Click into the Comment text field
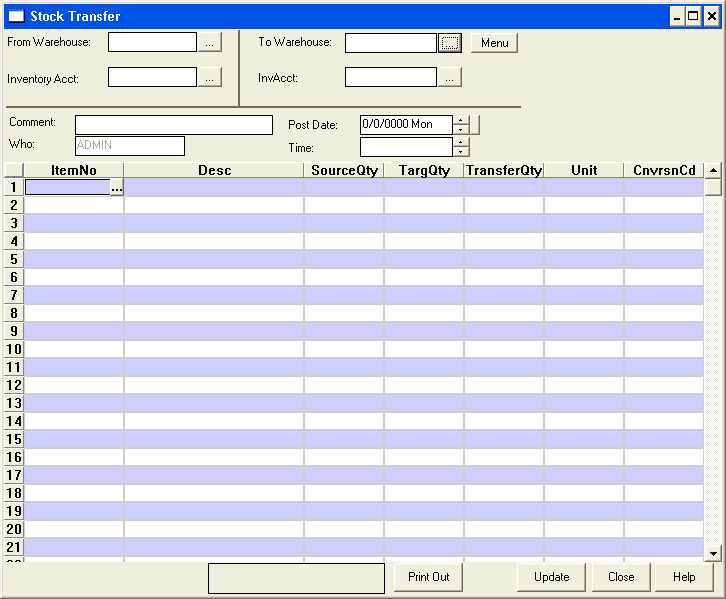Viewport: 726px width, 599px height. tap(174, 125)
